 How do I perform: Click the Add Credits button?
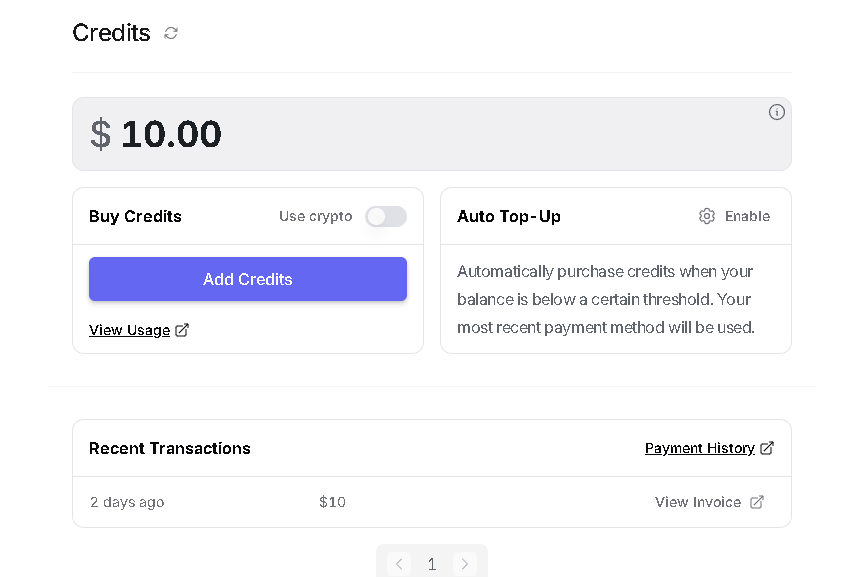coord(248,279)
